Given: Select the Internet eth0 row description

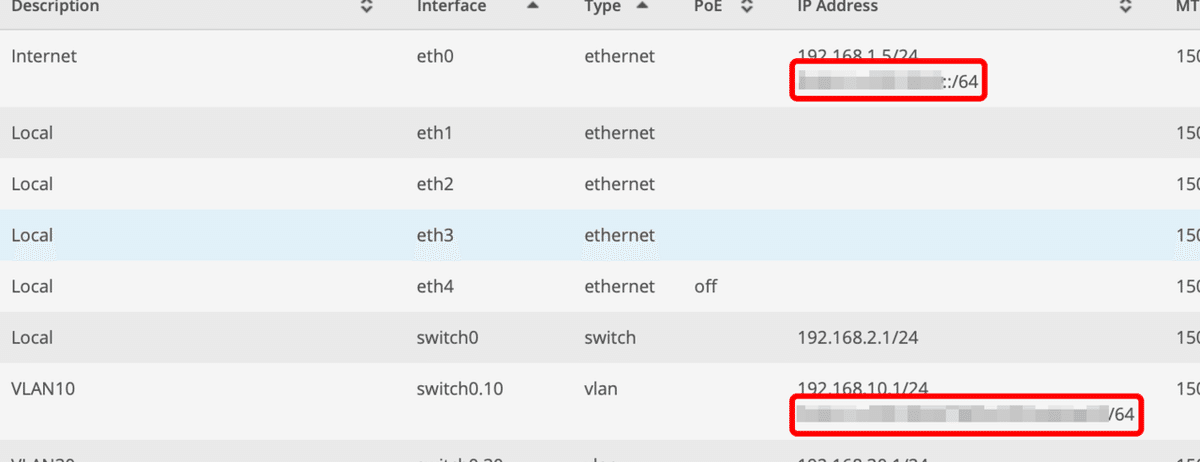Looking at the screenshot, I should 44,57.
